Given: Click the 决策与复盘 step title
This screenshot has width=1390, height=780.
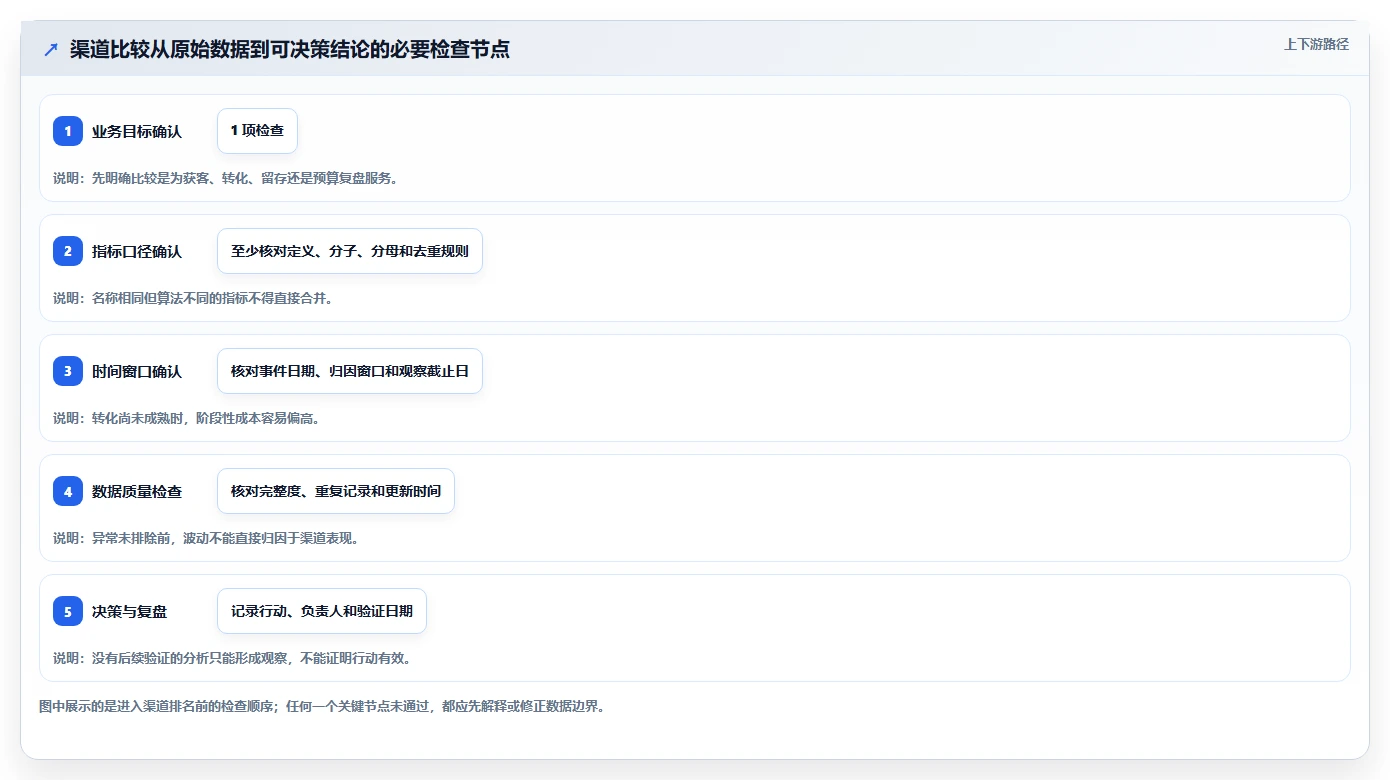Looking at the screenshot, I should coord(130,611).
